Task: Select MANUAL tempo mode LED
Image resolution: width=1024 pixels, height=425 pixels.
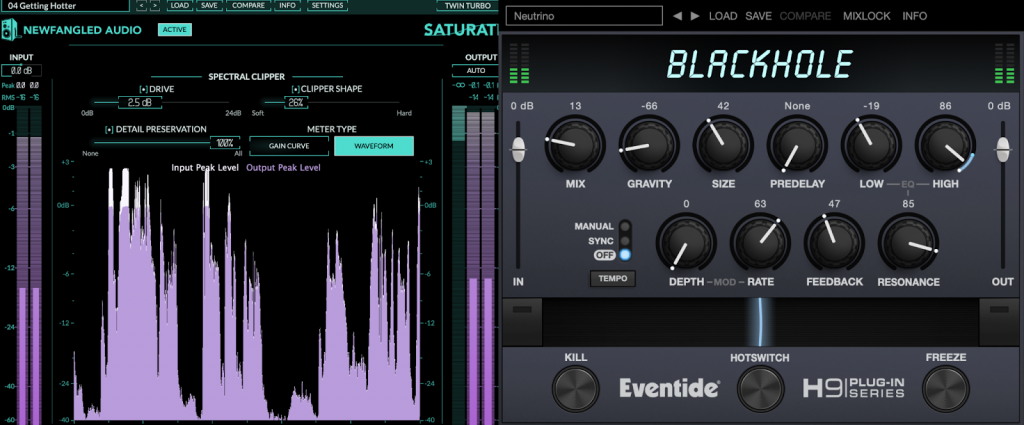Action: pyautogui.click(x=625, y=227)
